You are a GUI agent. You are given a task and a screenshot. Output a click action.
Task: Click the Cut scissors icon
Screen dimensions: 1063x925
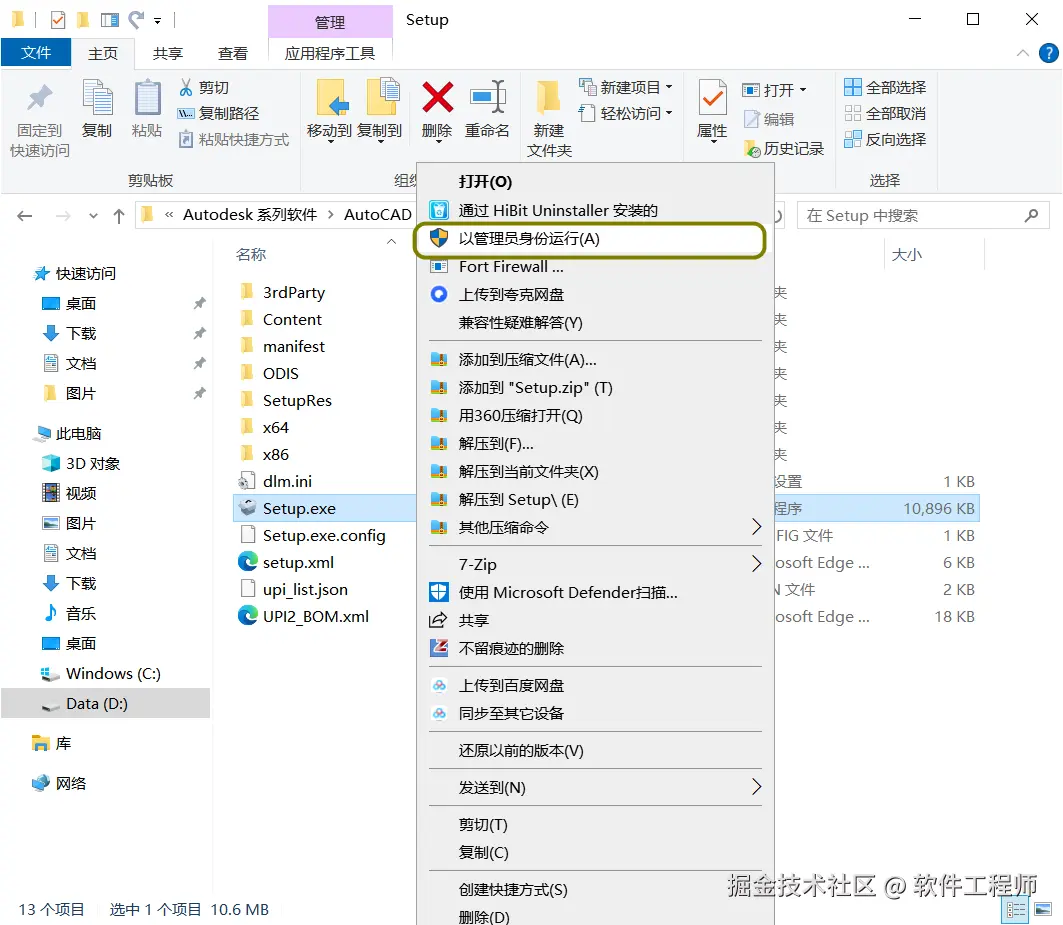[x=186, y=87]
